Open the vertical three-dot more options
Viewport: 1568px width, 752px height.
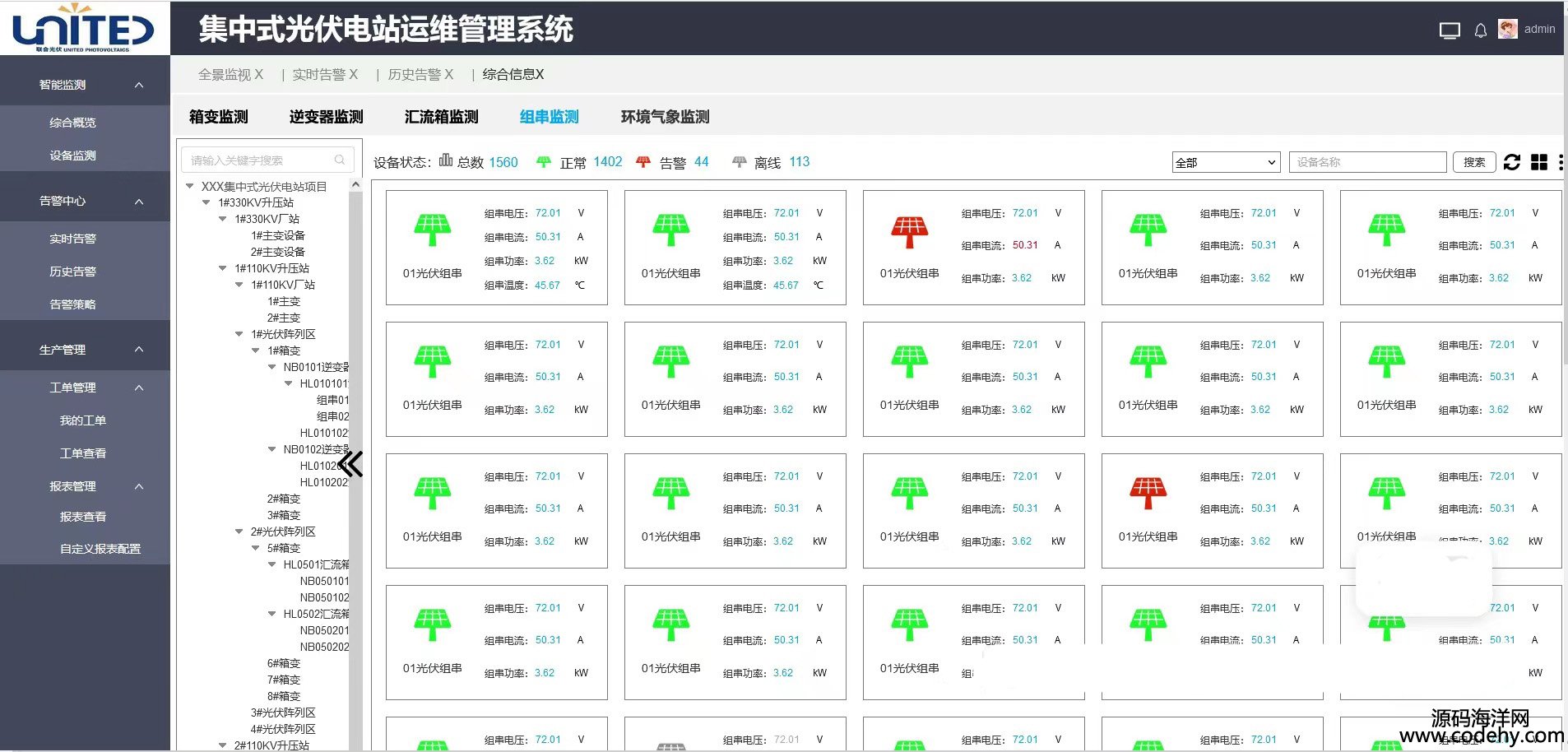(x=1561, y=162)
